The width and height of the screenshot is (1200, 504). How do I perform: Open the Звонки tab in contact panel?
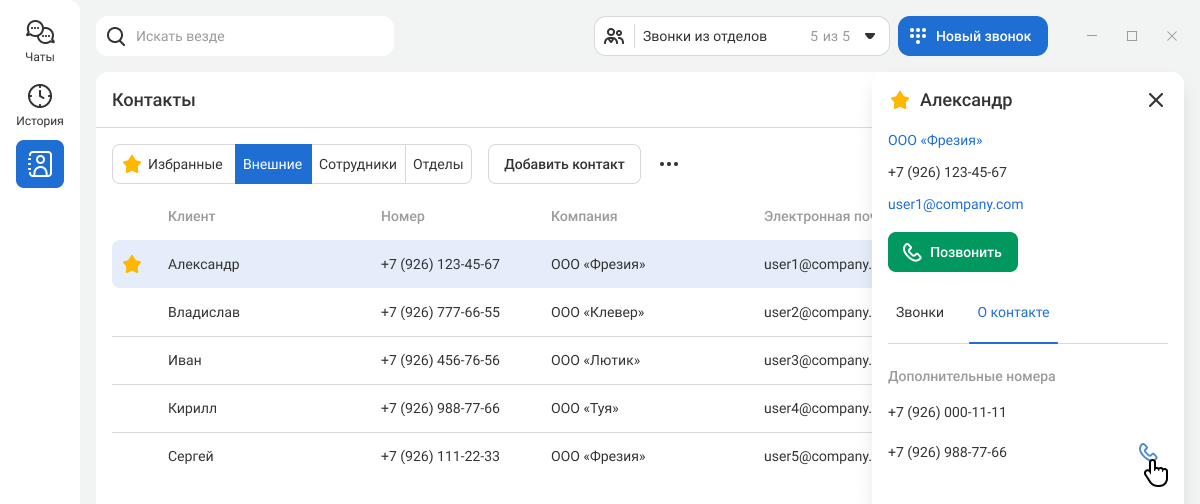pyautogui.click(x=919, y=312)
